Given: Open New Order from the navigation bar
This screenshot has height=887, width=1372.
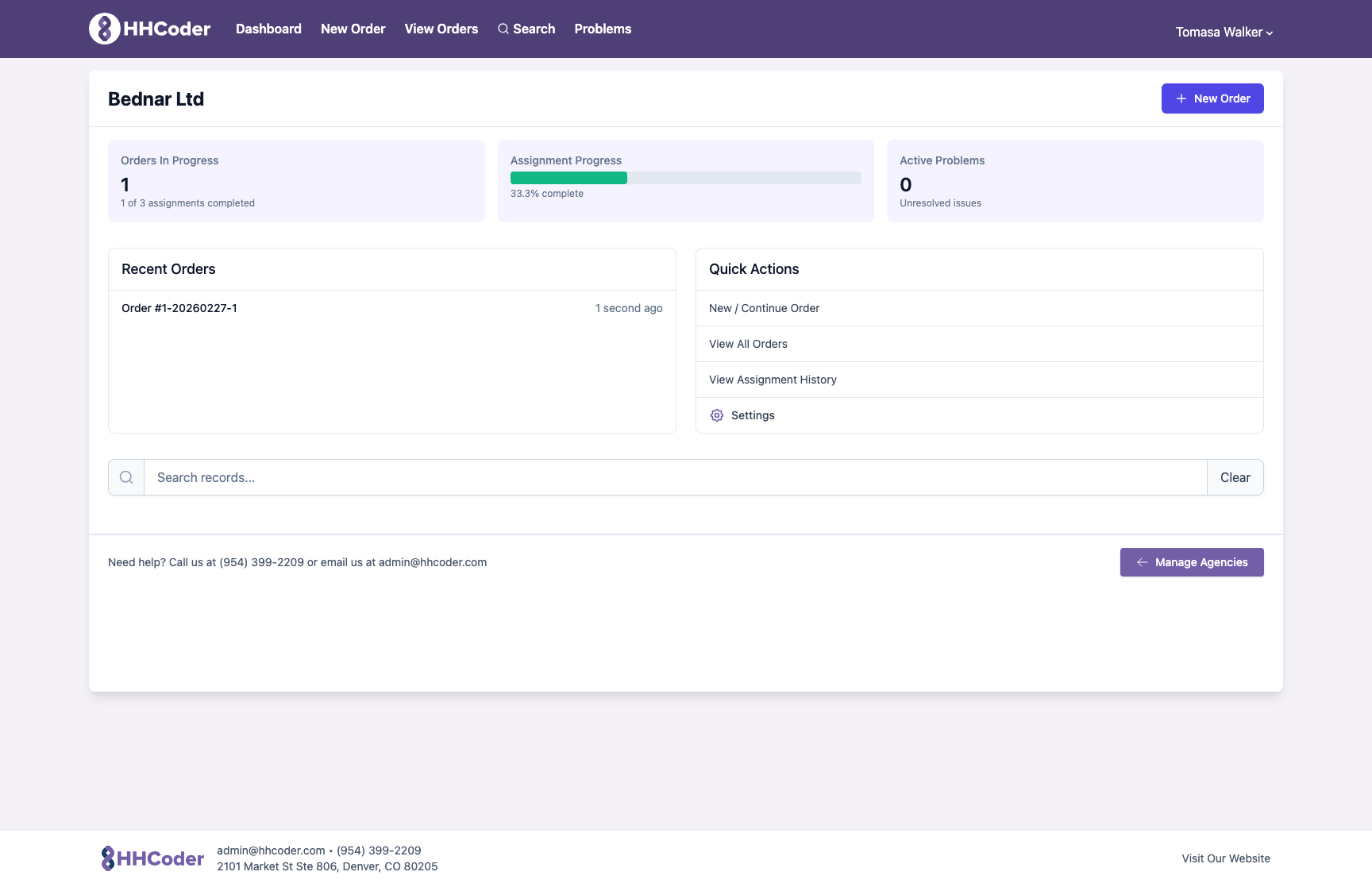Looking at the screenshot, I should coord(353,29).
